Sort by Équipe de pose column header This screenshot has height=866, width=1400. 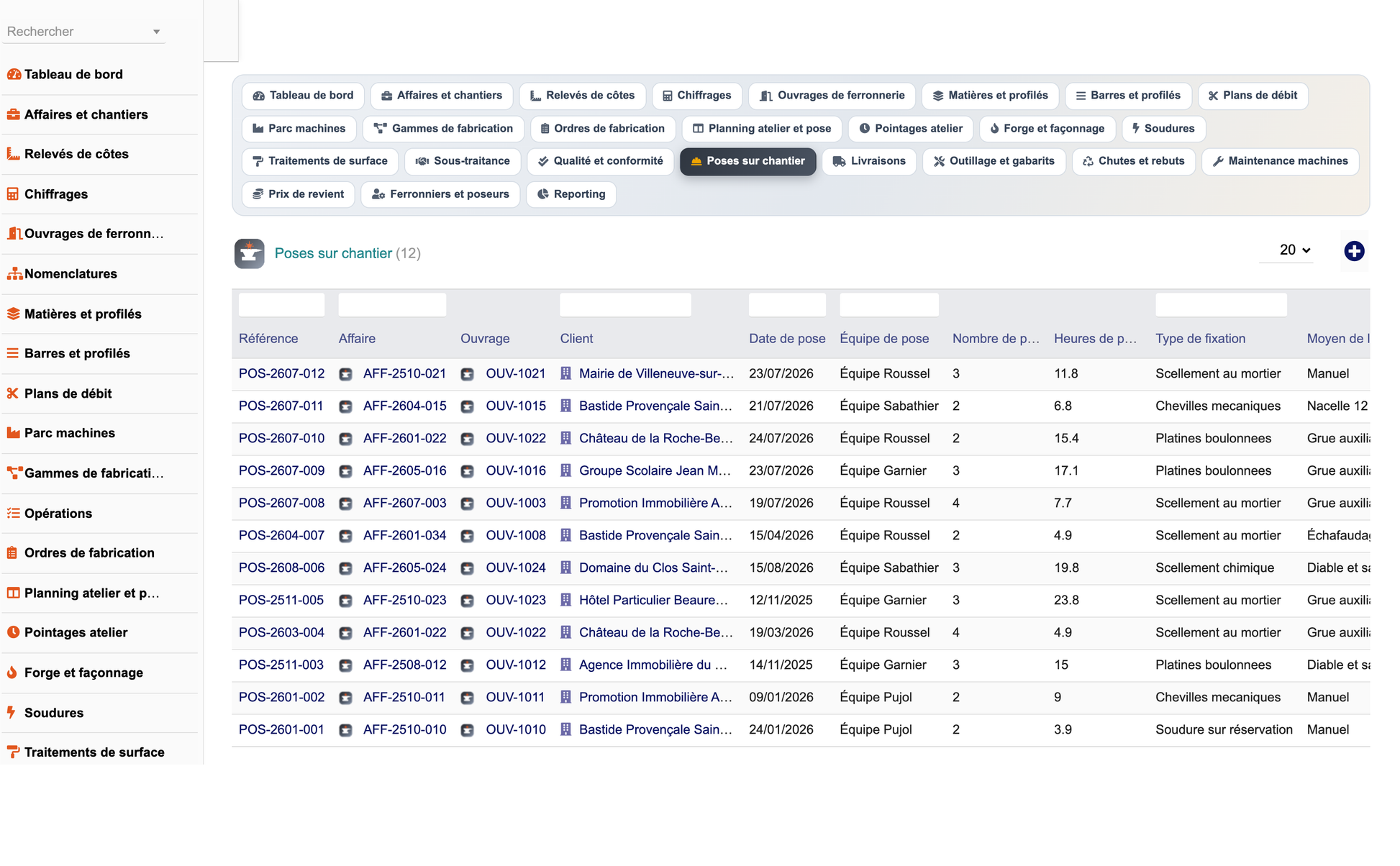pyautogui.click(x=884, y=339)
